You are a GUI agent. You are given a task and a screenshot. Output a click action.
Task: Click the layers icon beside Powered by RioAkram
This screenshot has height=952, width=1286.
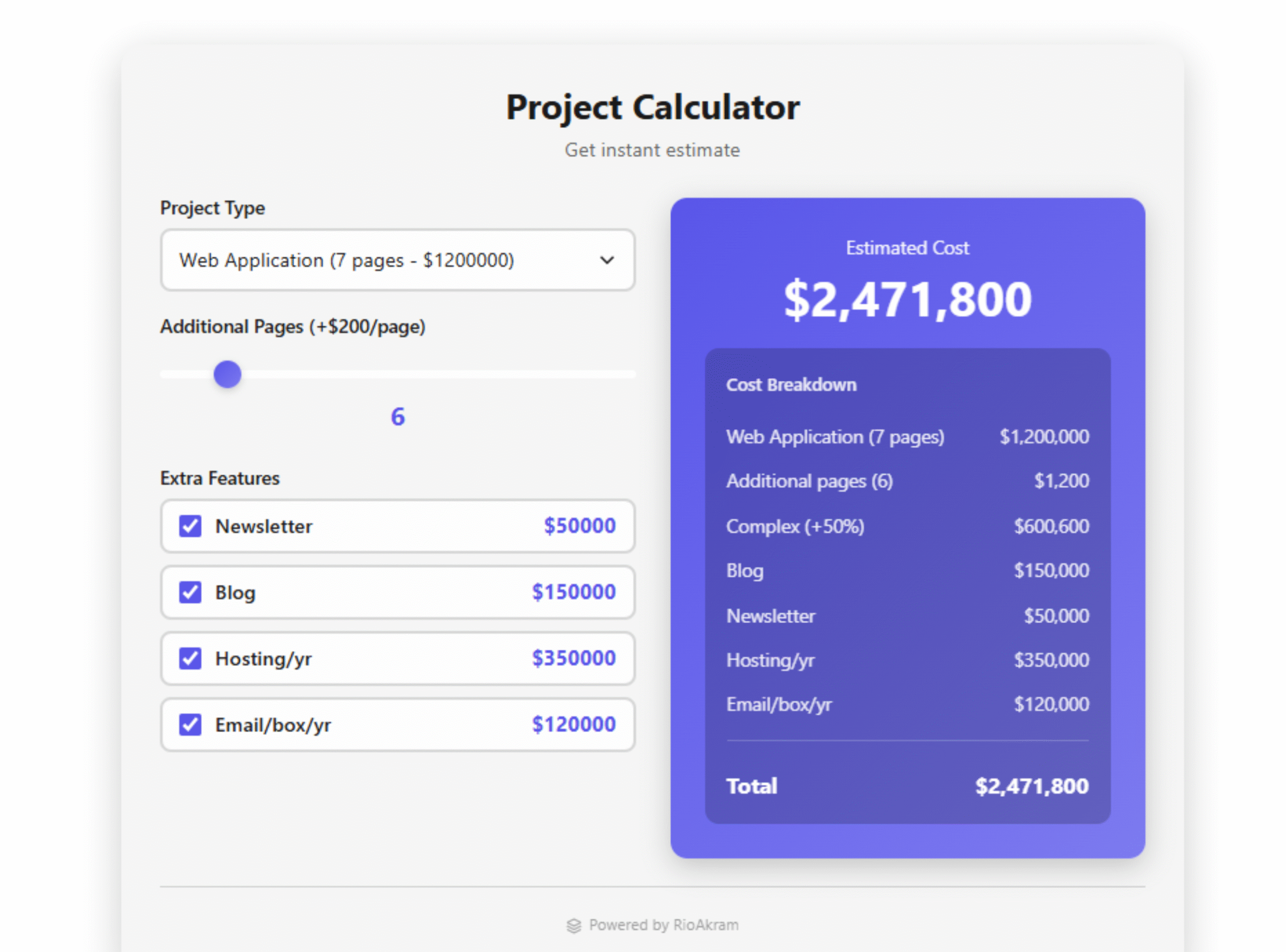574,925
